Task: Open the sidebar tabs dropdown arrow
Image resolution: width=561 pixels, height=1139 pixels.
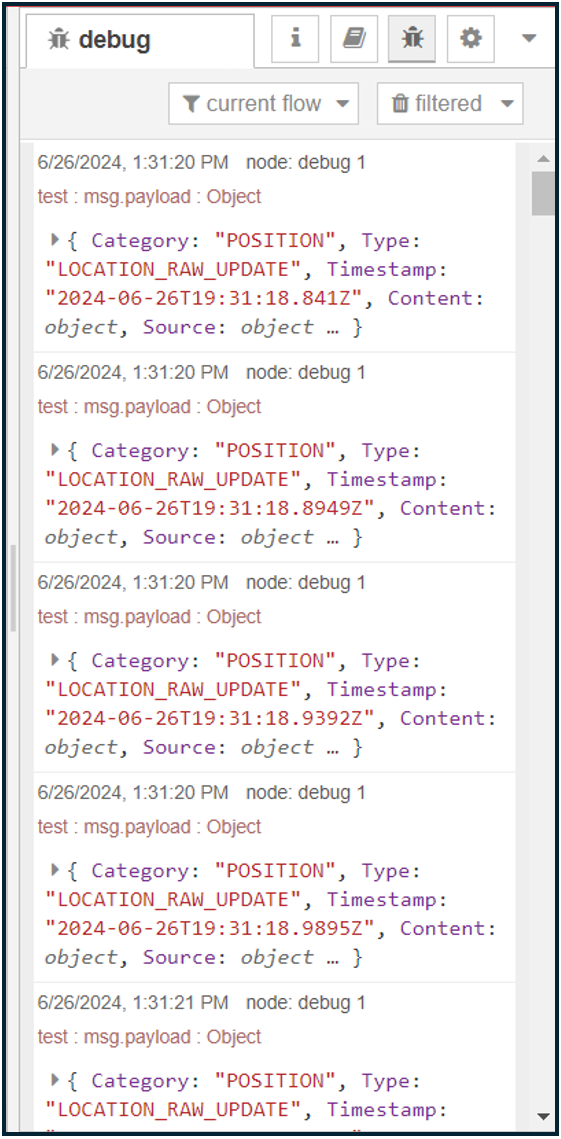Action: (x=530, y=38)
